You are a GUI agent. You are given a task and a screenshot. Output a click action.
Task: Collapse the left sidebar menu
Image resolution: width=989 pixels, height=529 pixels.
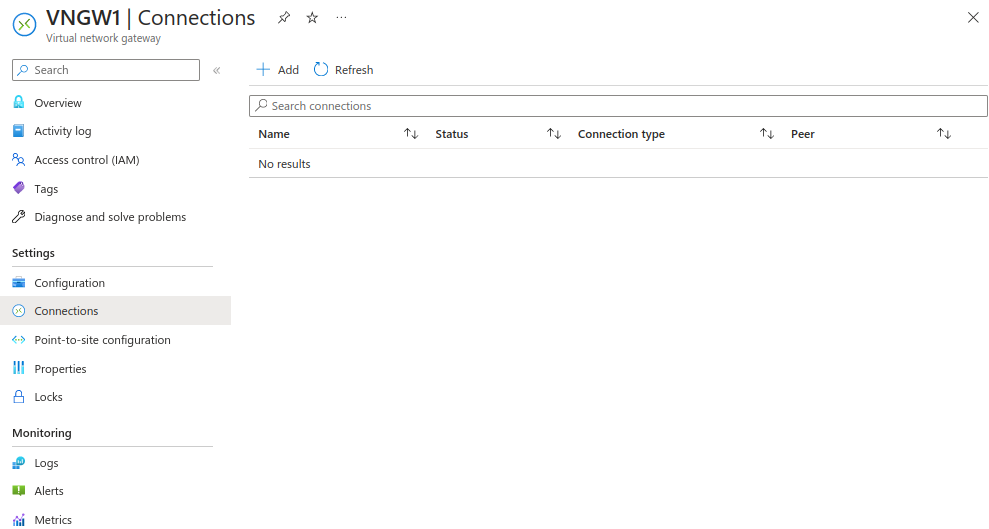click(x=216, y=70)
